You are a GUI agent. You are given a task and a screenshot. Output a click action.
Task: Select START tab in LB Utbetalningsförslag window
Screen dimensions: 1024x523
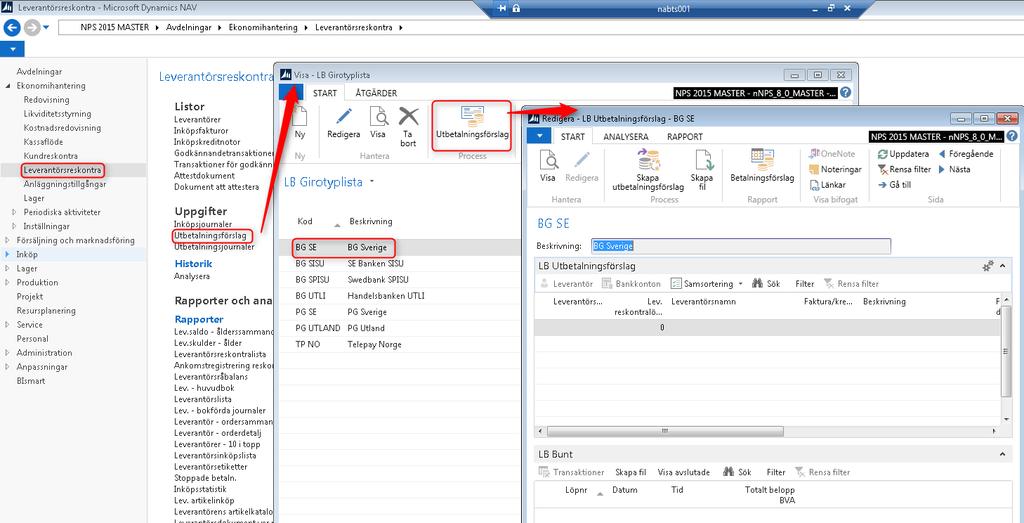573,137
